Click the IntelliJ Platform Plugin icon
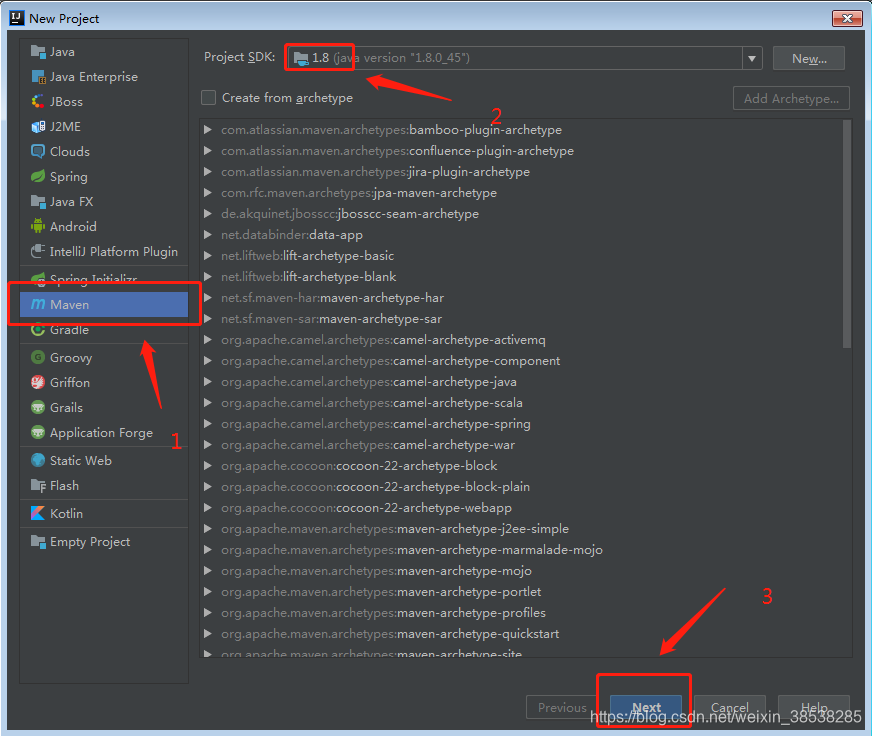 38,251
